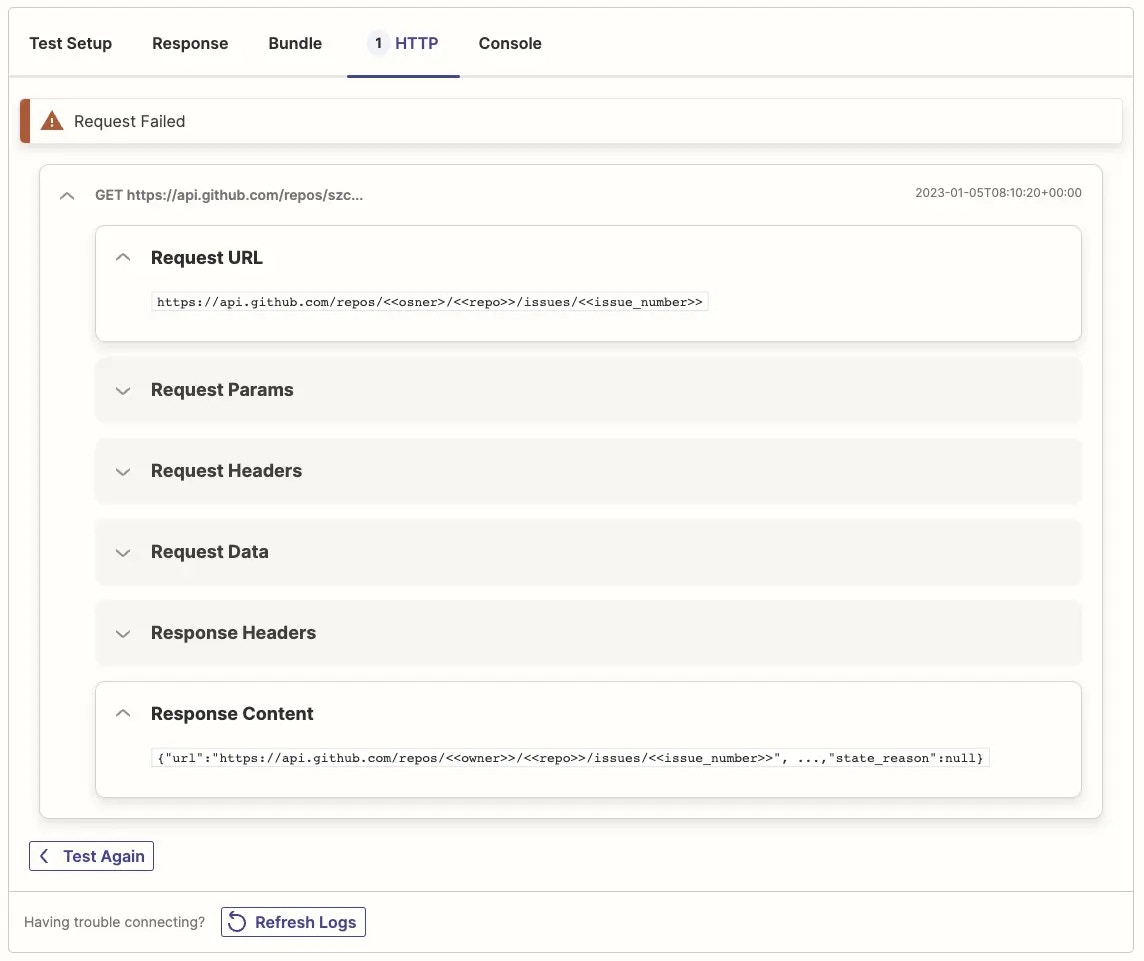
Task: Expand the Response Headers section
Action: click(123, 633)
